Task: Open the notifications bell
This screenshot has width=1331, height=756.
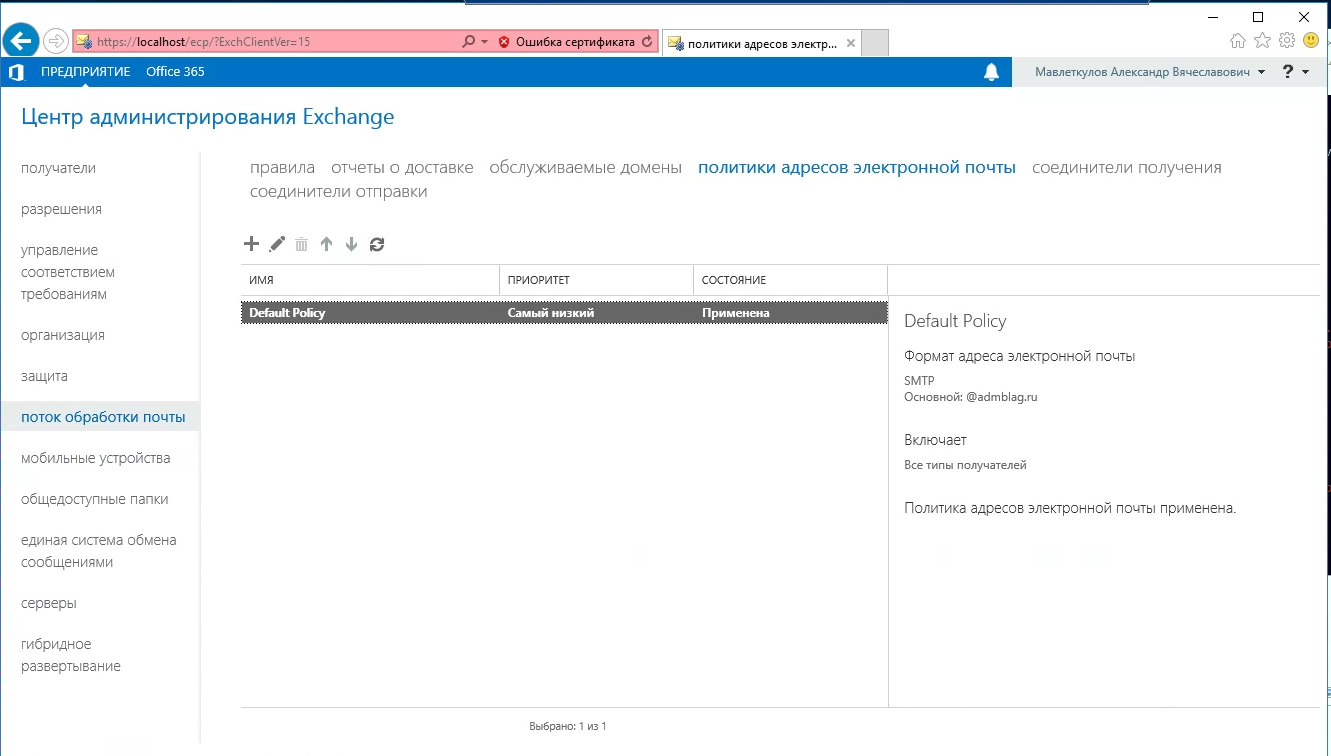Action: click(991, 72)
